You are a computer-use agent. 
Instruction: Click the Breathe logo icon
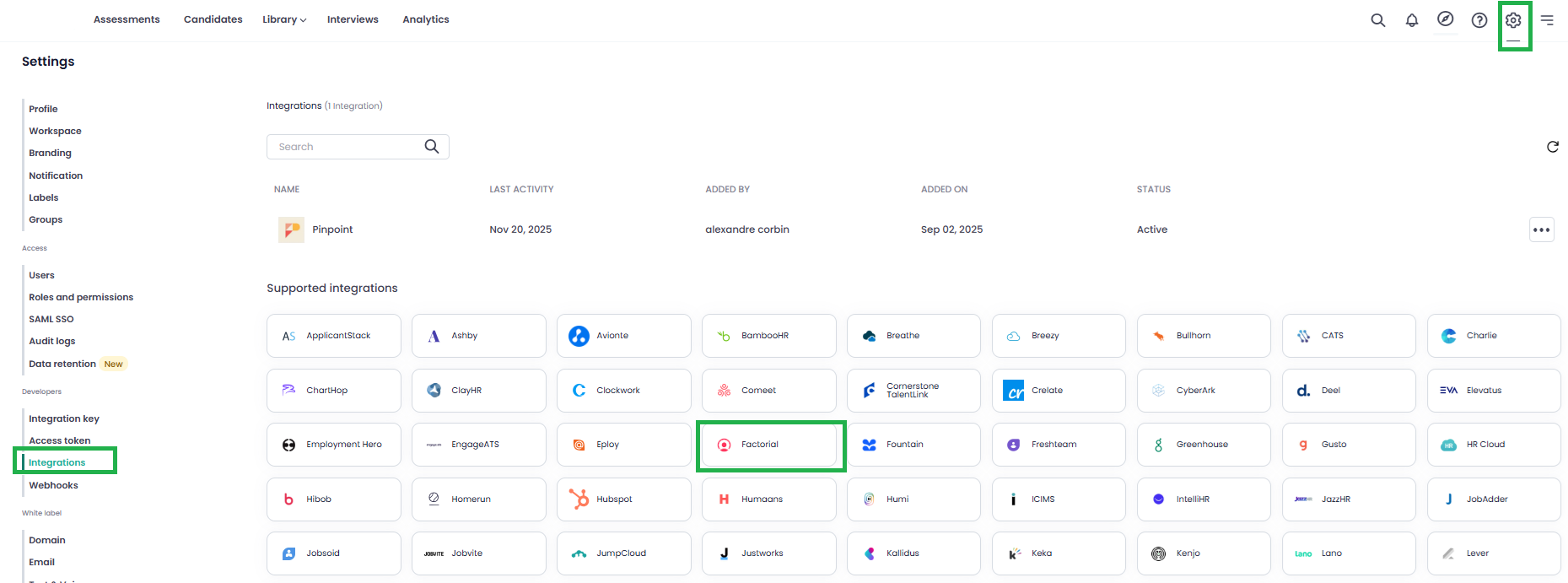pyautogui.click(x=869, y=336)
